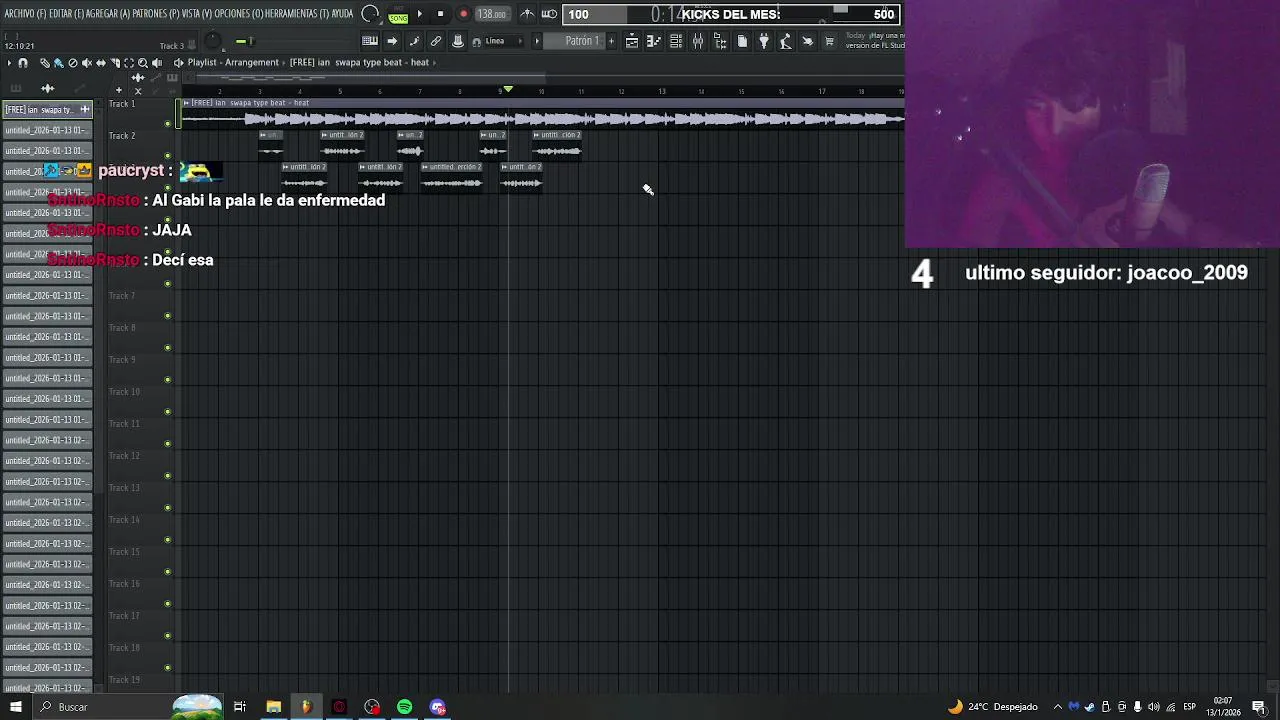Click the Playlist - Arrangement breadcrumb
1280x720 pixels.
[x=233, y=63]
